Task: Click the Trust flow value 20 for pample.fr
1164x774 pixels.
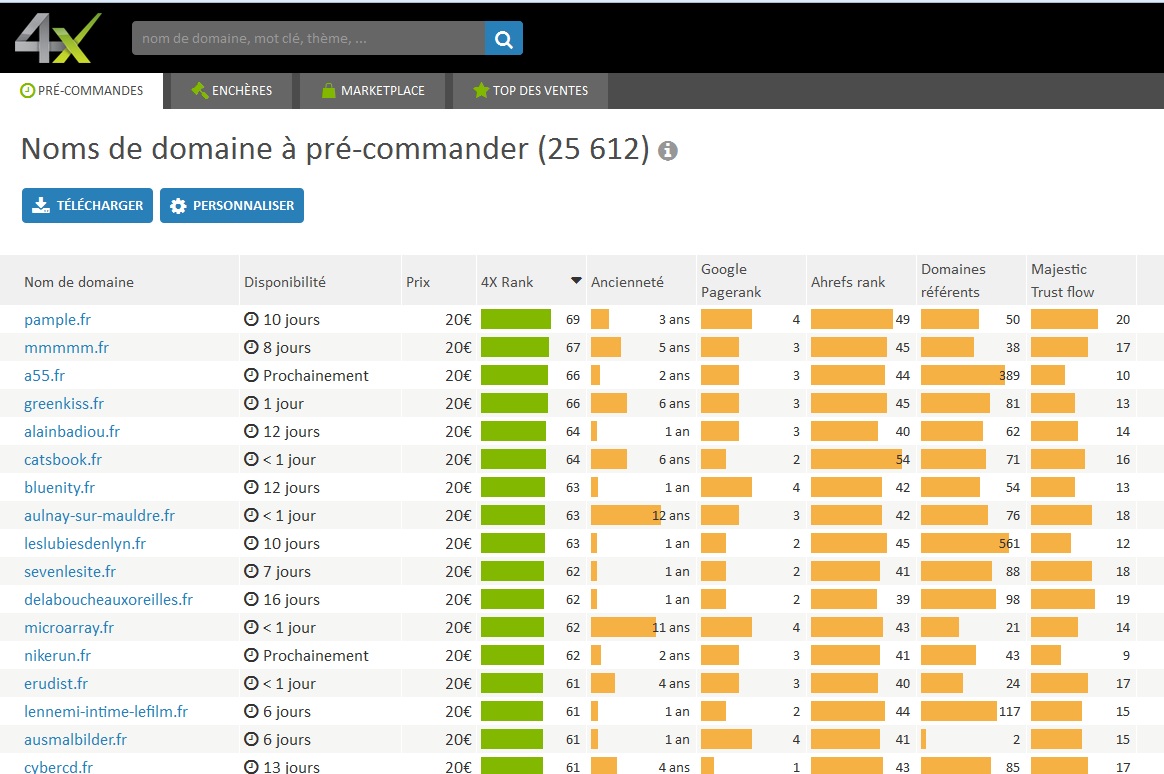Action: (x=1122, y=319)
